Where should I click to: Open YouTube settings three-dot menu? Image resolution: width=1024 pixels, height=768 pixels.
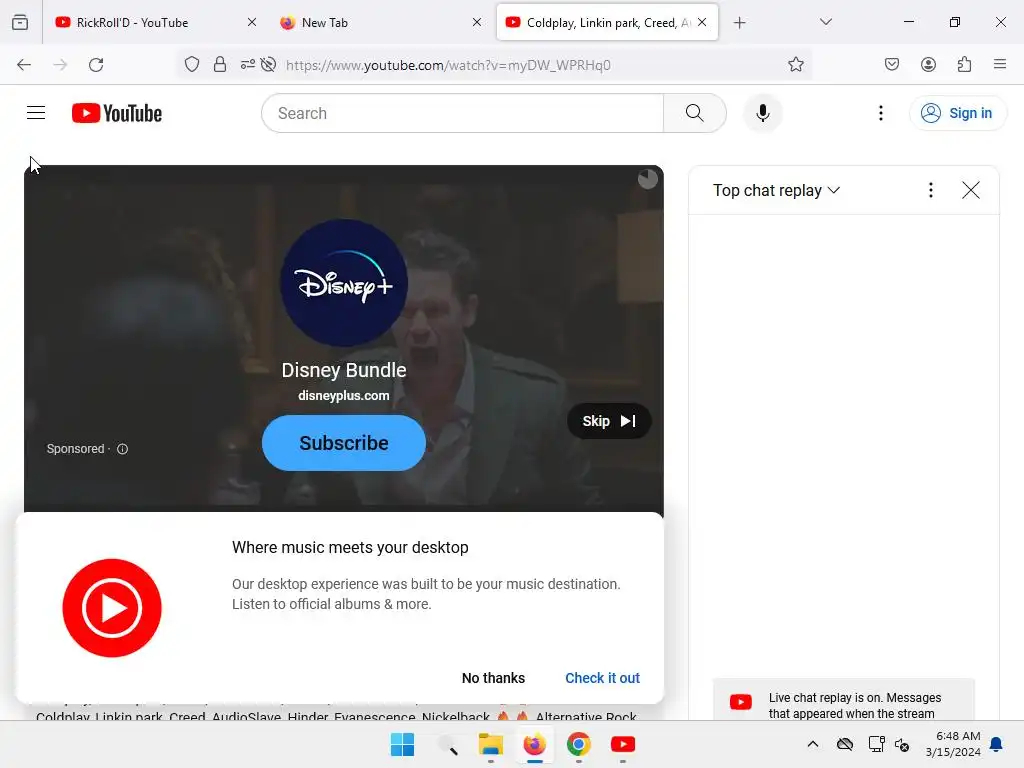click(x=881, y=113)
